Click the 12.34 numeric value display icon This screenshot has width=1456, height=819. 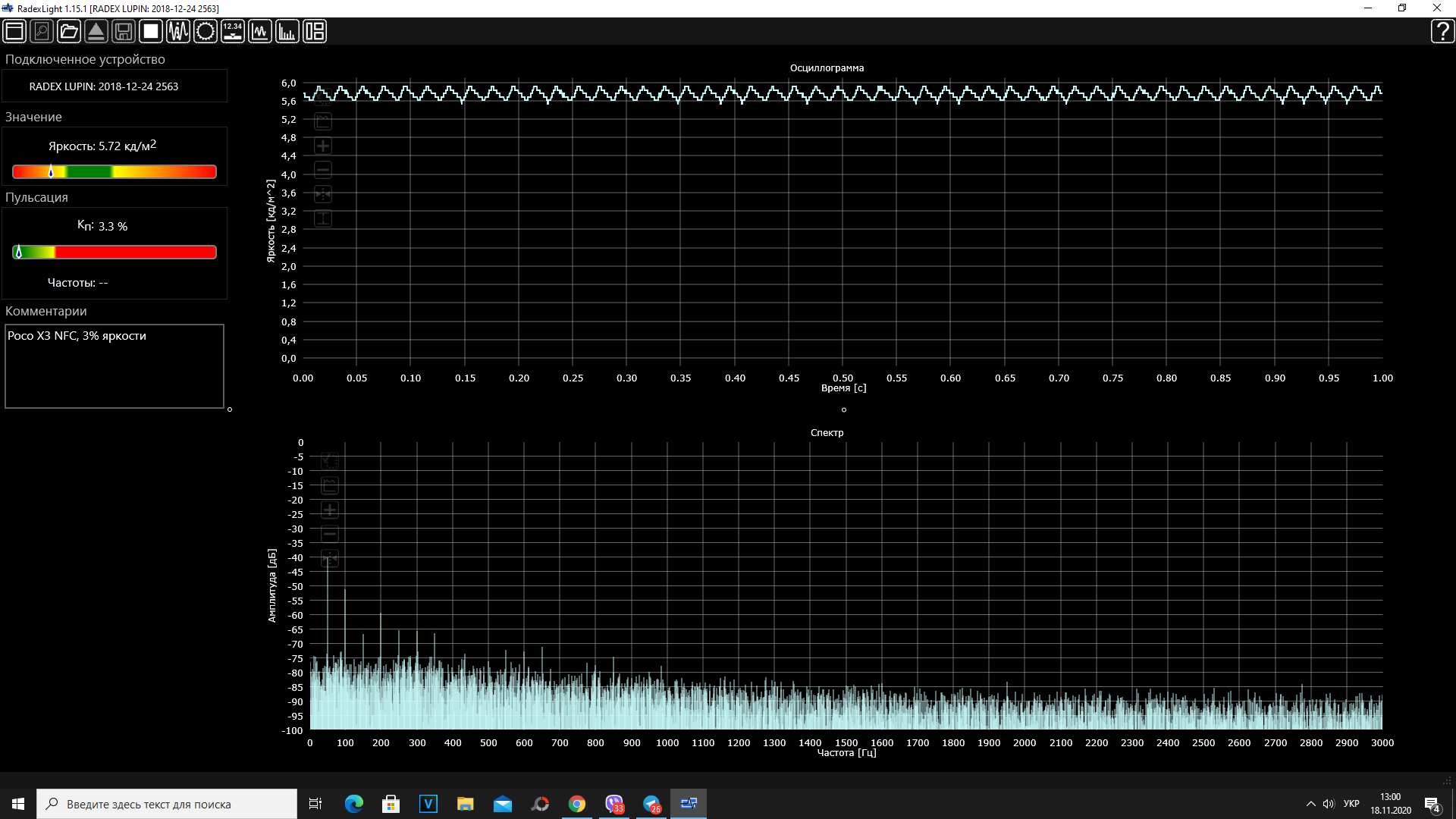pyautogui.click(x=233, y=31)
